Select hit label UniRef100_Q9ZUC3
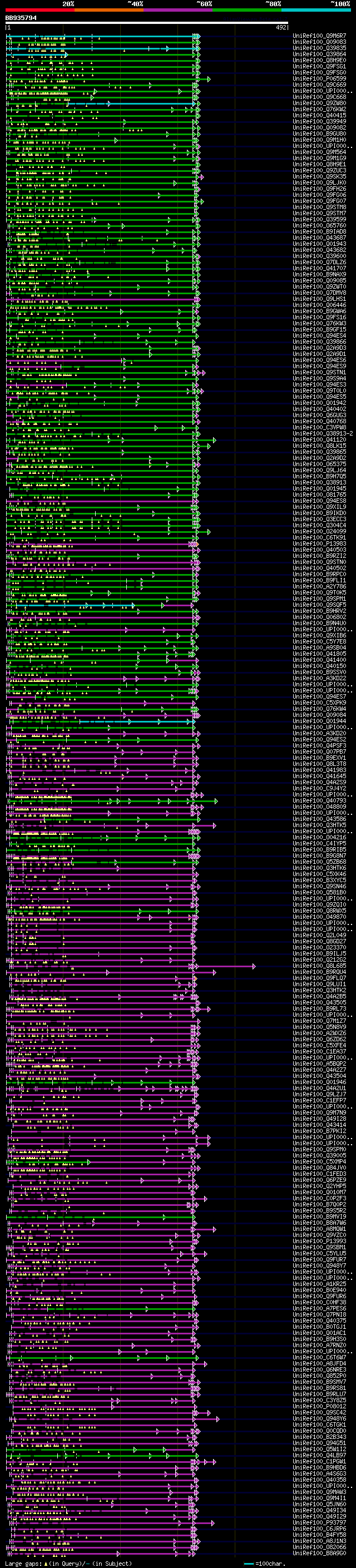The image size is (356, 1568). tap(319, 170)
